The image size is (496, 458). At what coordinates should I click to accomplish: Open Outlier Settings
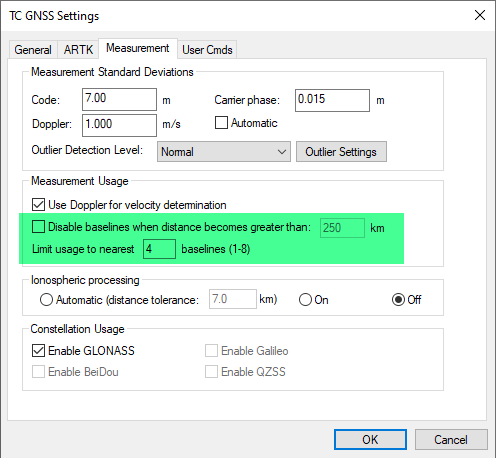coord(341,152)
